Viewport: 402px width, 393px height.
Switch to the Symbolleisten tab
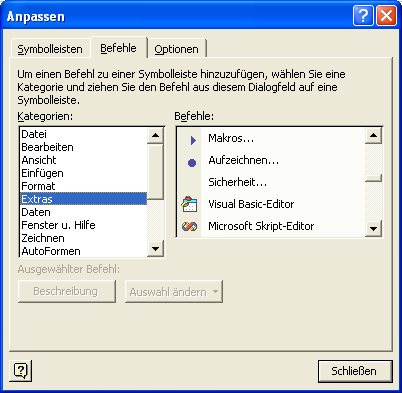tap(50, 49)
